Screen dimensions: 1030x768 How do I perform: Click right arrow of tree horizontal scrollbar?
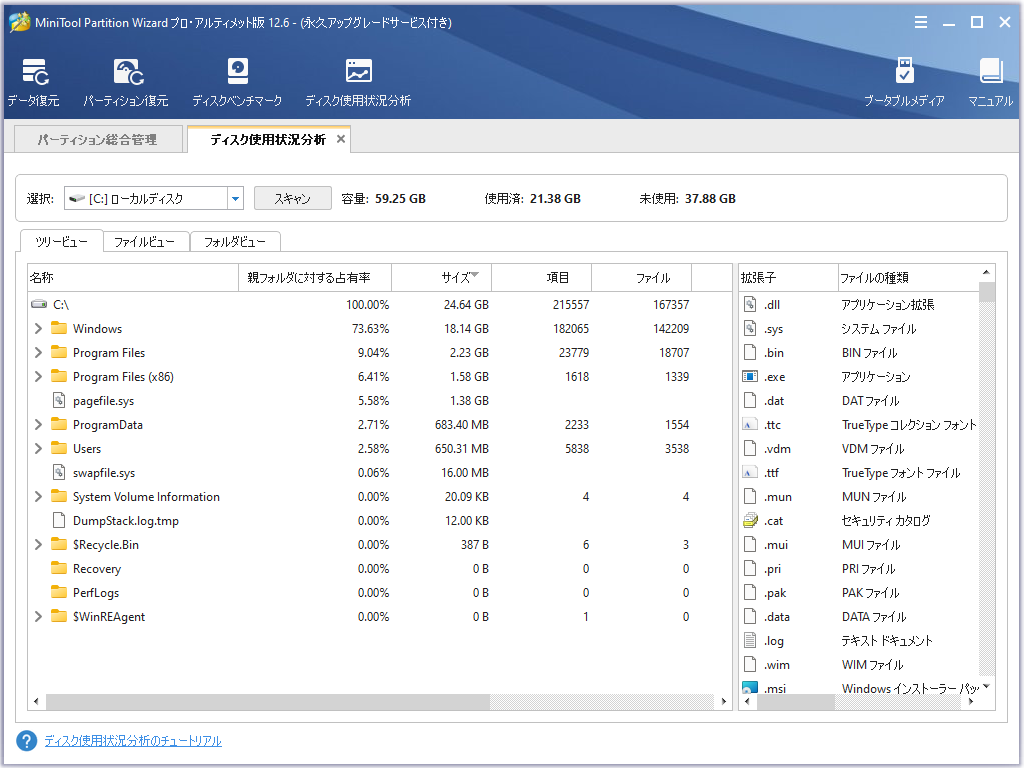[723, 702]
